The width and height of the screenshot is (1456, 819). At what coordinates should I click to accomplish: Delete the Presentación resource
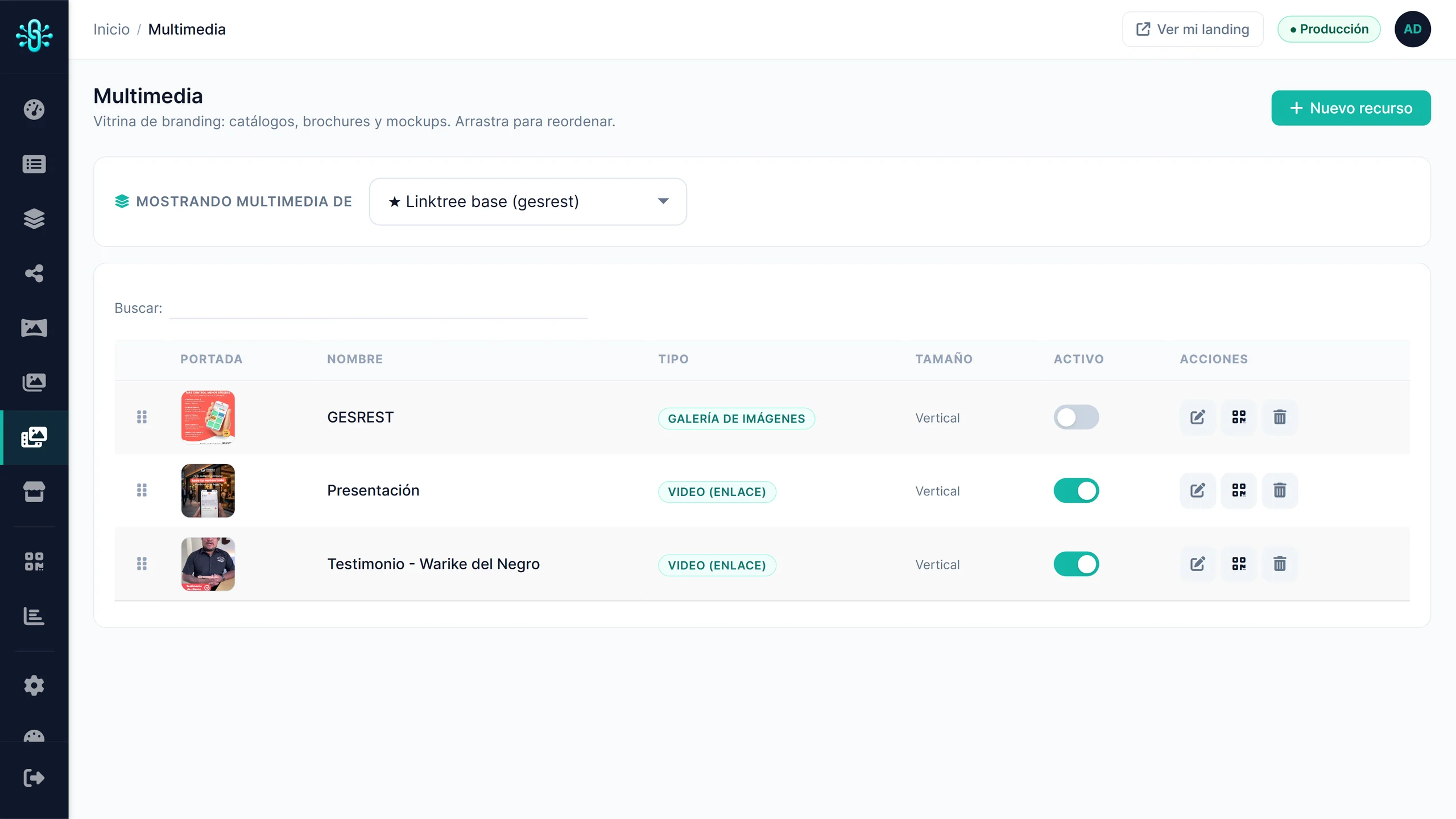tap(1280, 490)
